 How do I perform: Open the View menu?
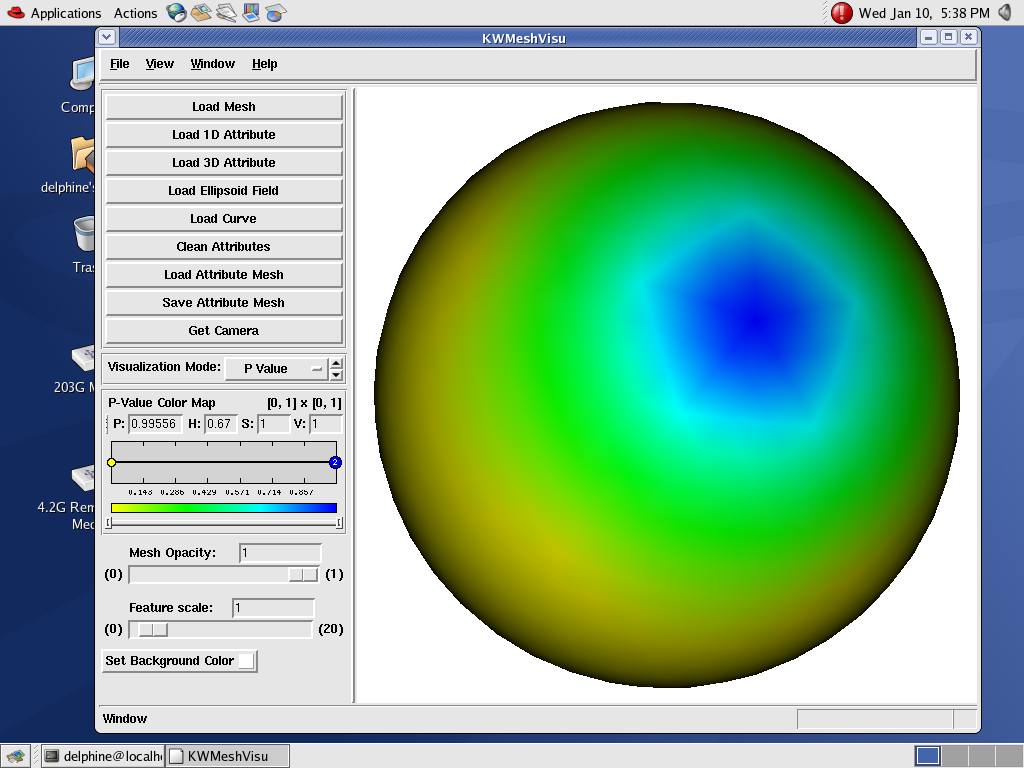pyautogui.click(x=159, y=64)
